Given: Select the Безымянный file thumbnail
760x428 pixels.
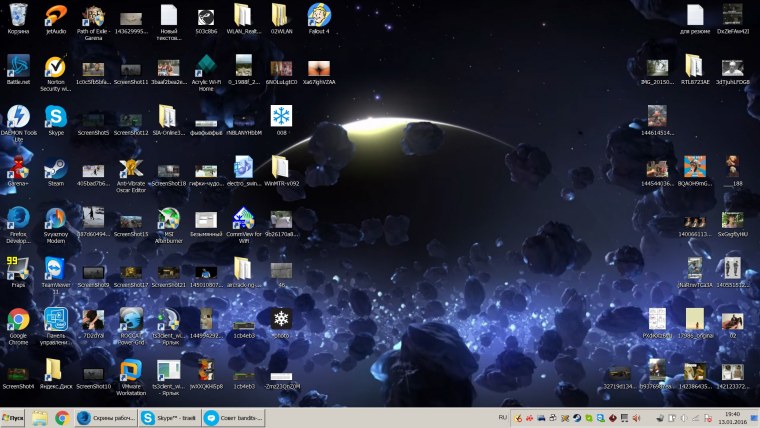Looking at the screenshot, I should (x=206, y=225).
